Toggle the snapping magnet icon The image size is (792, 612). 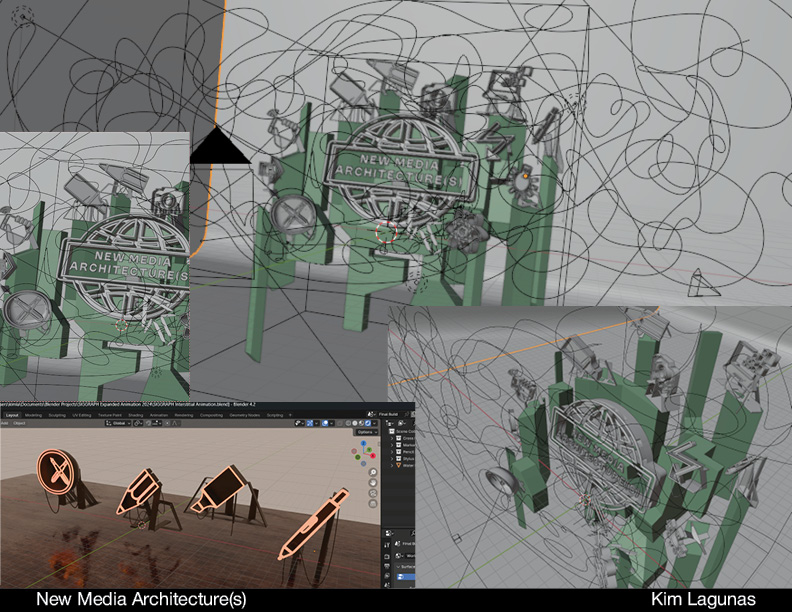coord(148,423)
